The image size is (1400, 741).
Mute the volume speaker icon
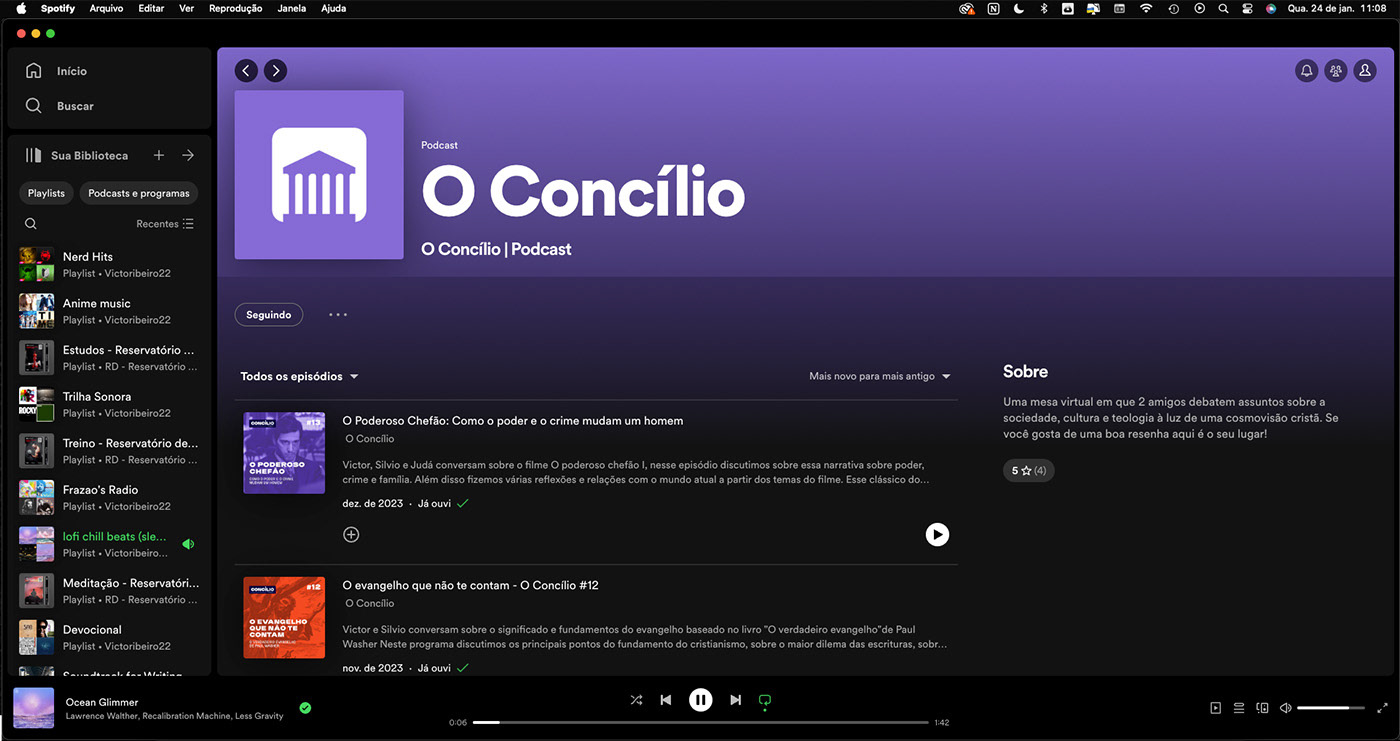click(1286, 708)
